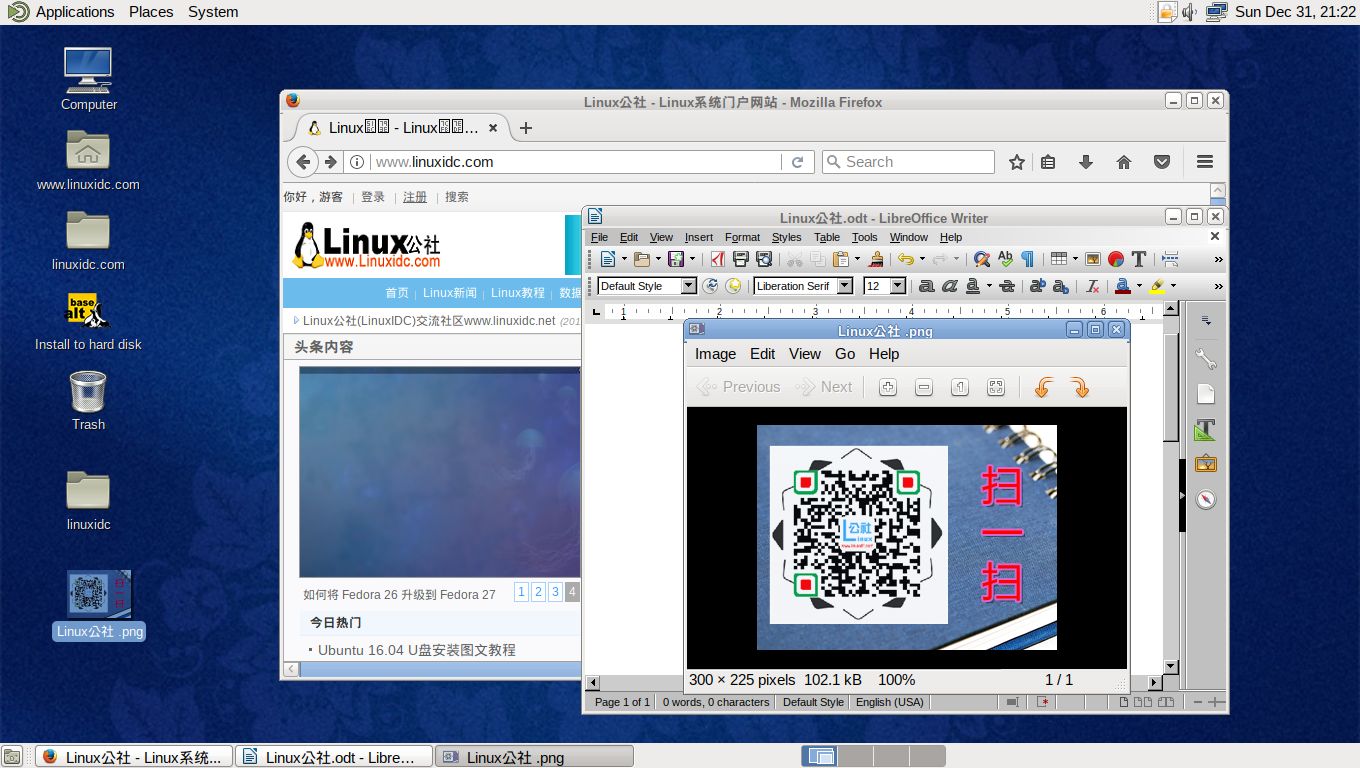Click the 注册 register link

coord(415,197)
